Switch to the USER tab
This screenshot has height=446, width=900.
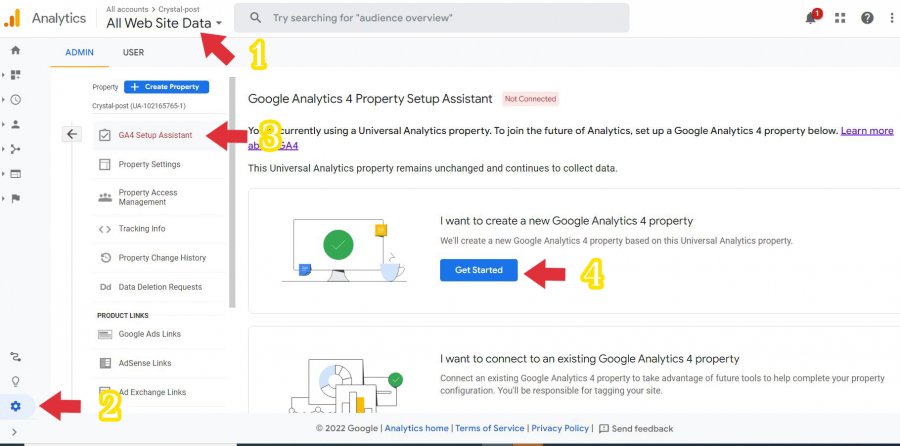tap(133, 52)
